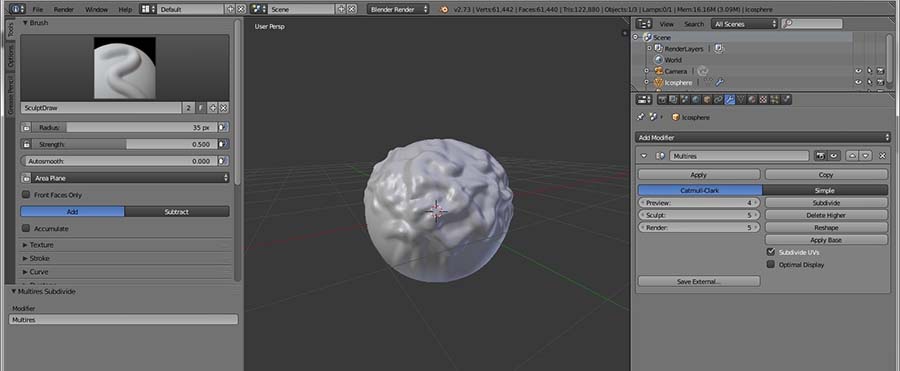Open the Help menu
Screen dimensions: 900x371
pos(125,9)
